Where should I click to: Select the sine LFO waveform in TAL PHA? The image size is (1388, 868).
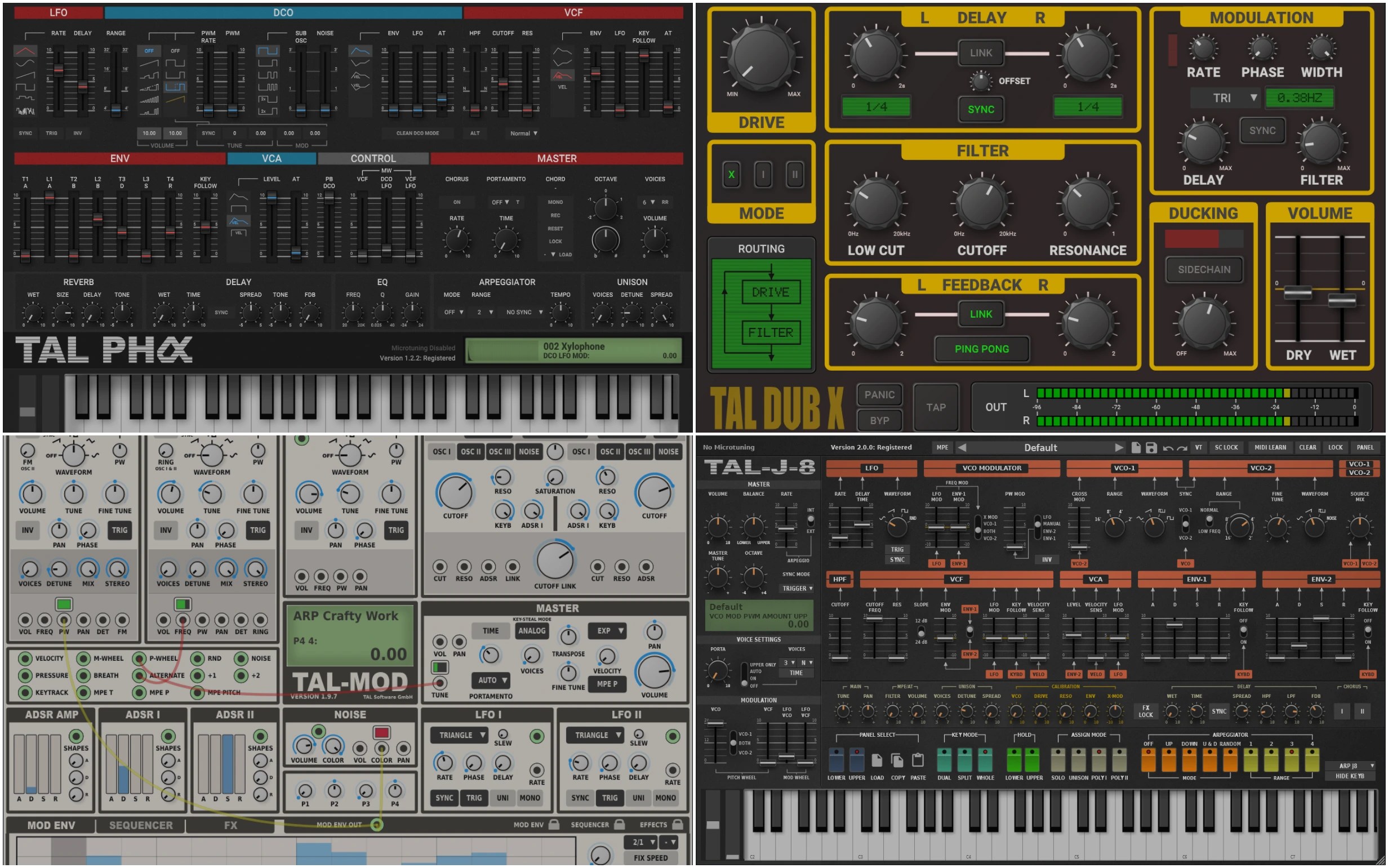[25, 63]
